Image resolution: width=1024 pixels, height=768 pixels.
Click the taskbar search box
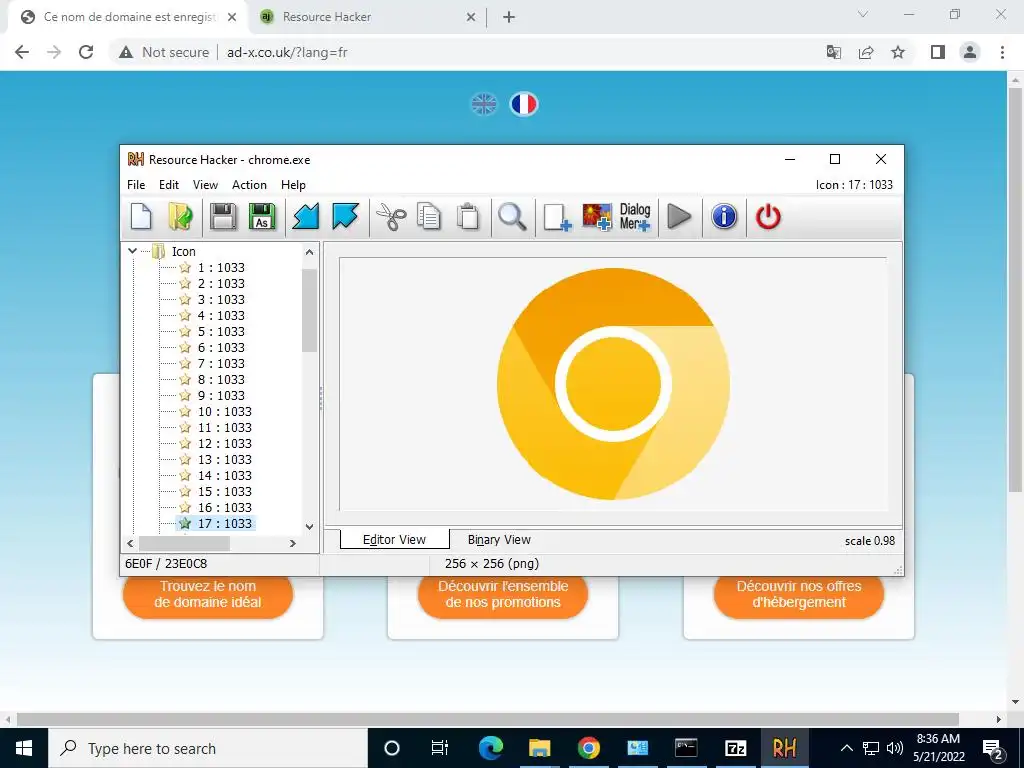click(208, 748)
